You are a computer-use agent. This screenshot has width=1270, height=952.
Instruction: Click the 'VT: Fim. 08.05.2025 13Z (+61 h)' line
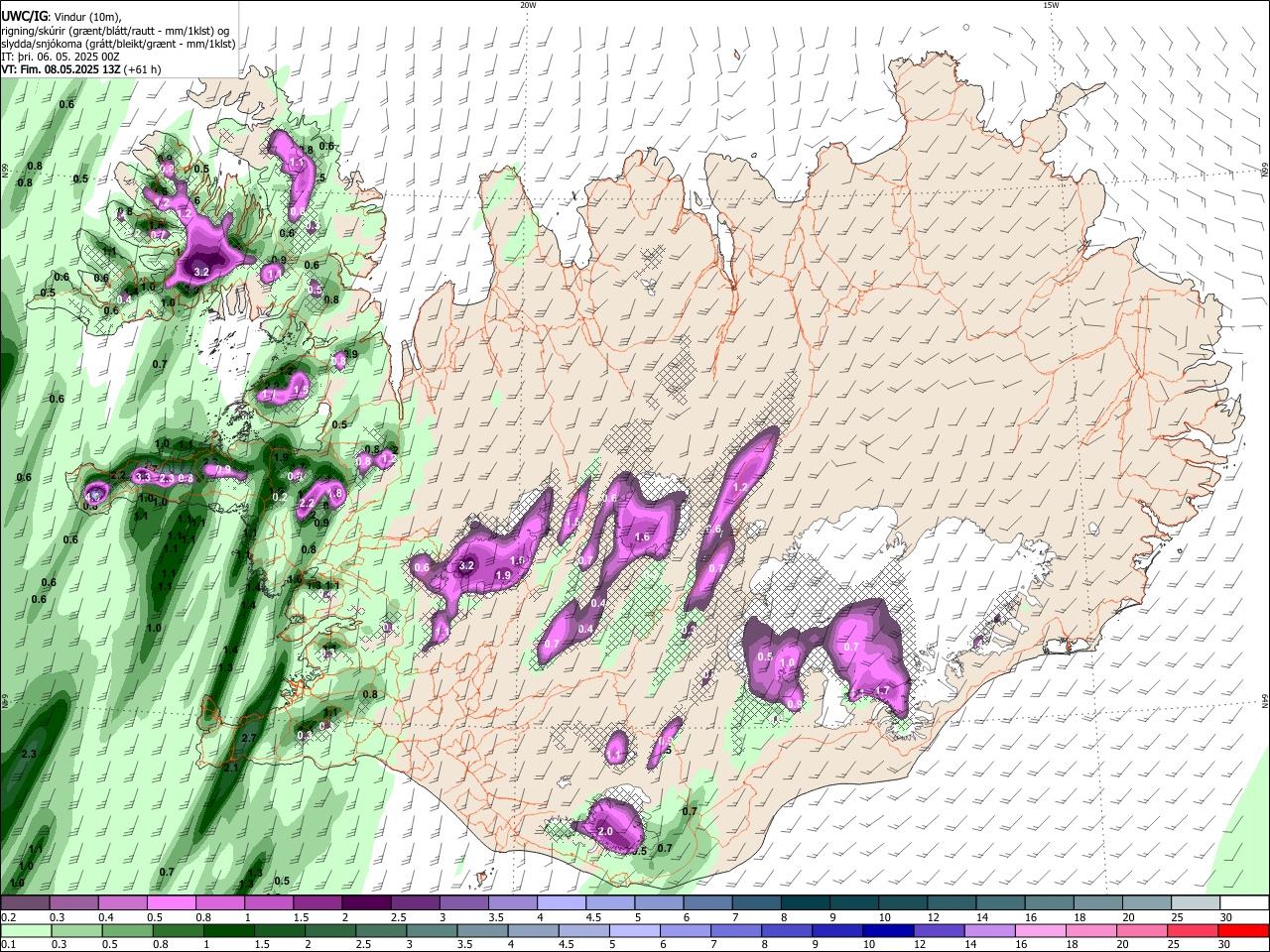[81, 69]
